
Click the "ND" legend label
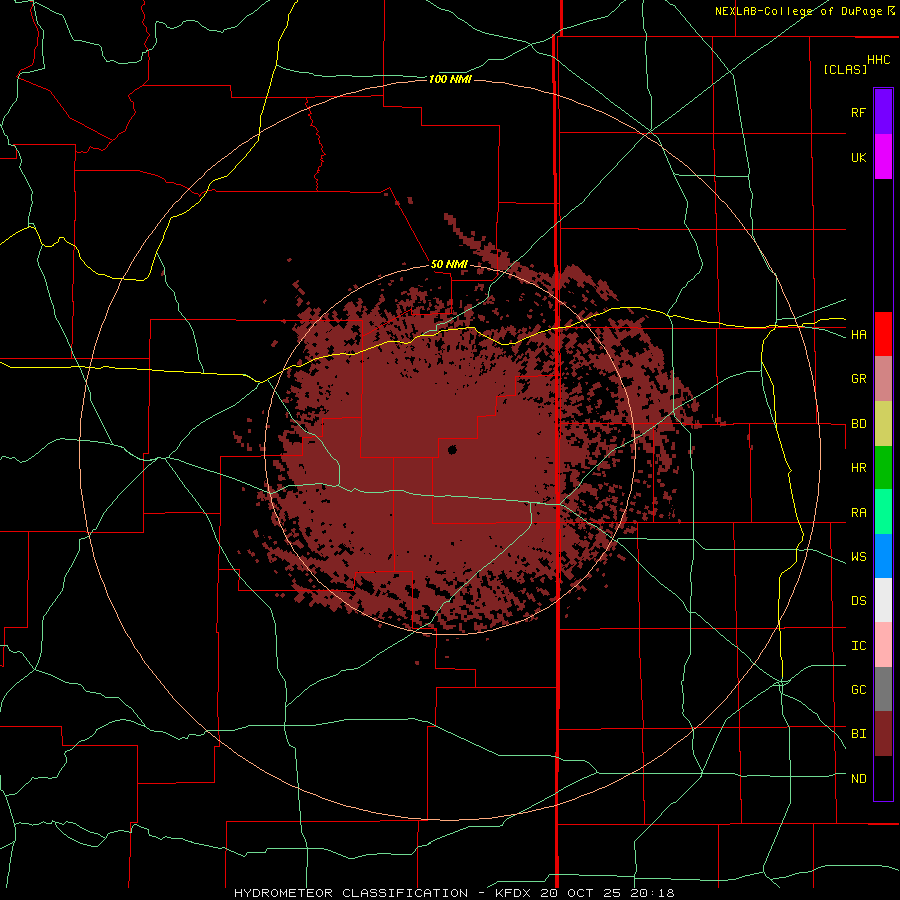858,779
